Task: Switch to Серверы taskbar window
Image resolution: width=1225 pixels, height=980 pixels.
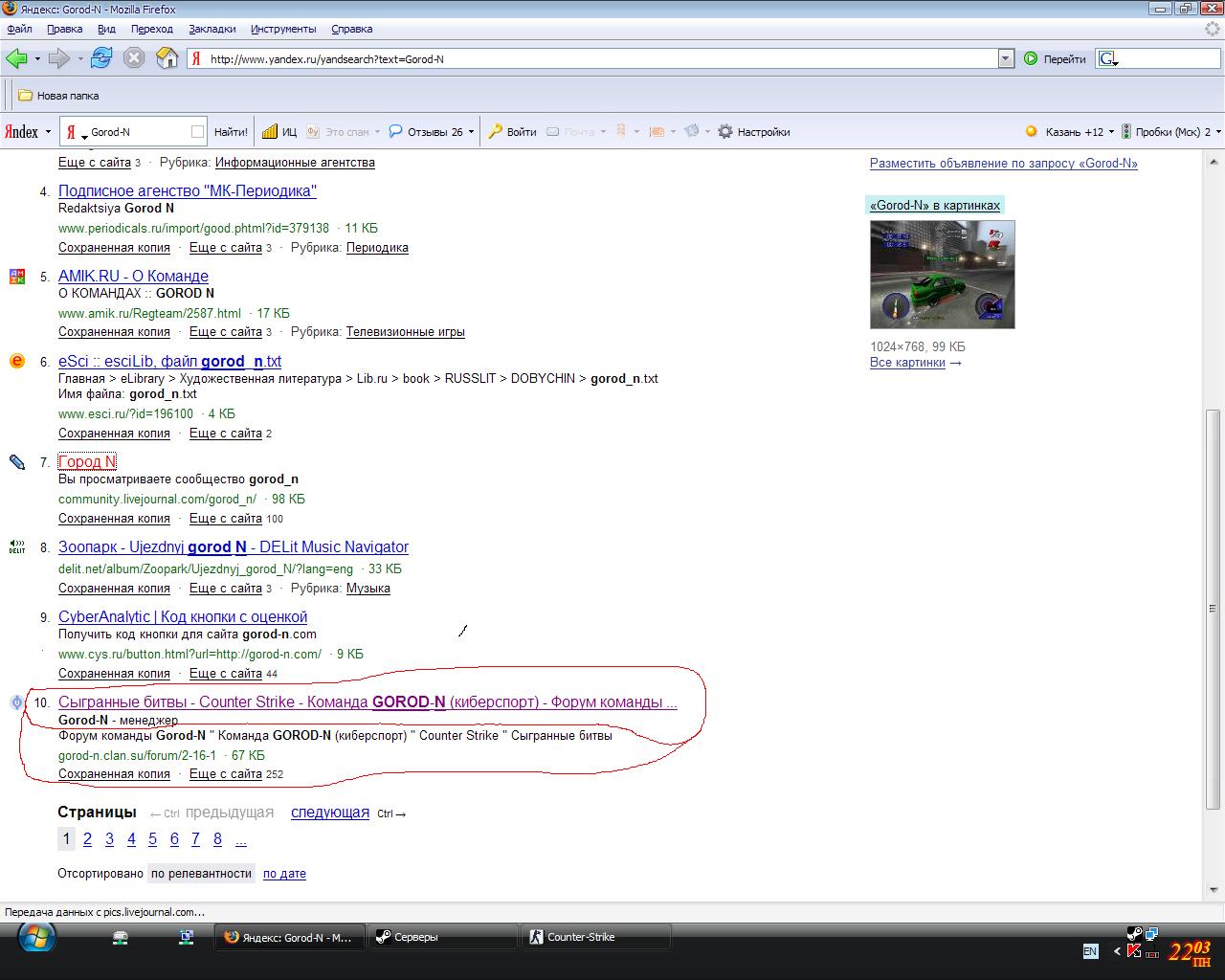Action: 443,937
